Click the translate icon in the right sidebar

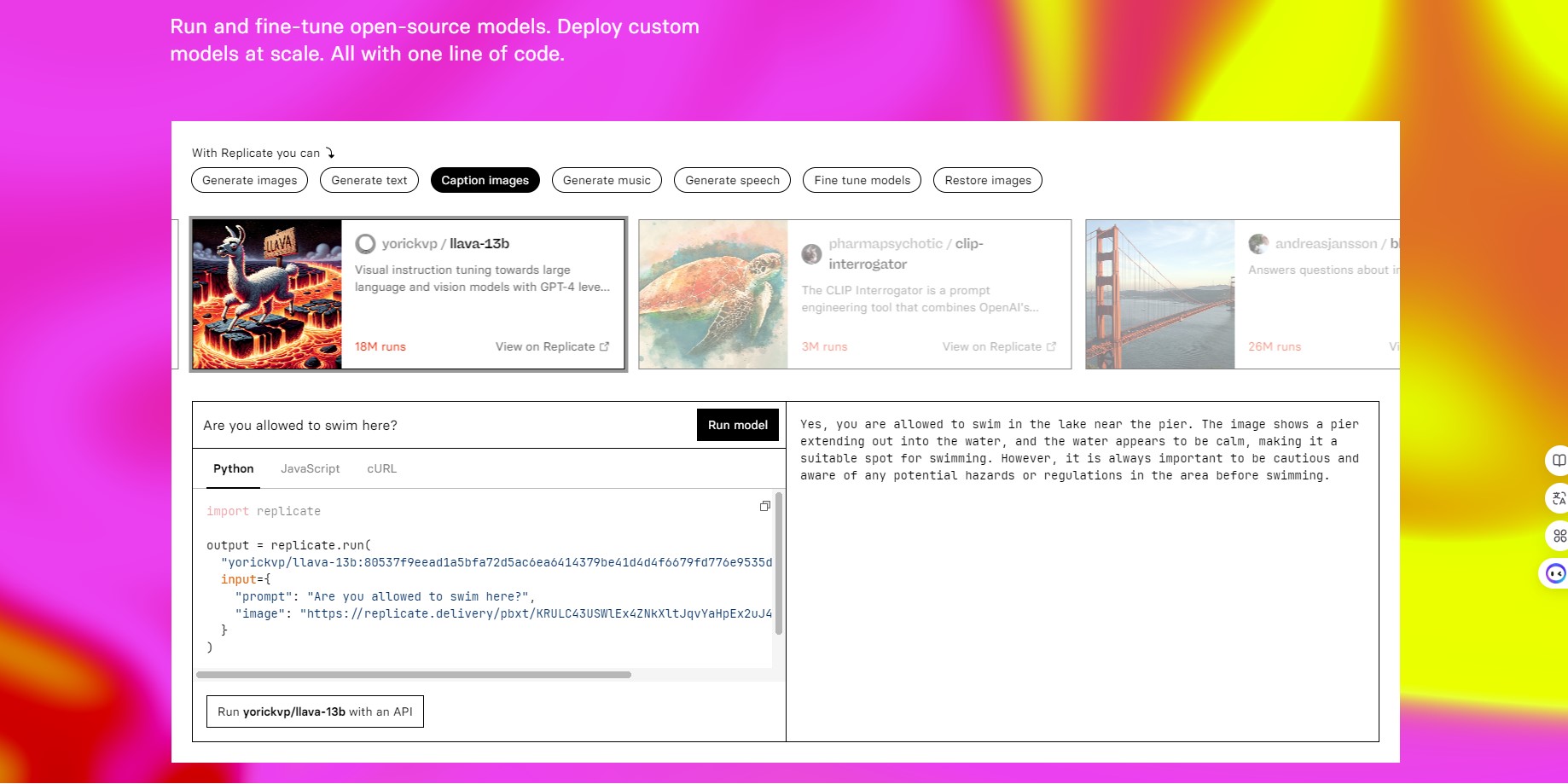pyautogui.click(x=1558, y=498)
